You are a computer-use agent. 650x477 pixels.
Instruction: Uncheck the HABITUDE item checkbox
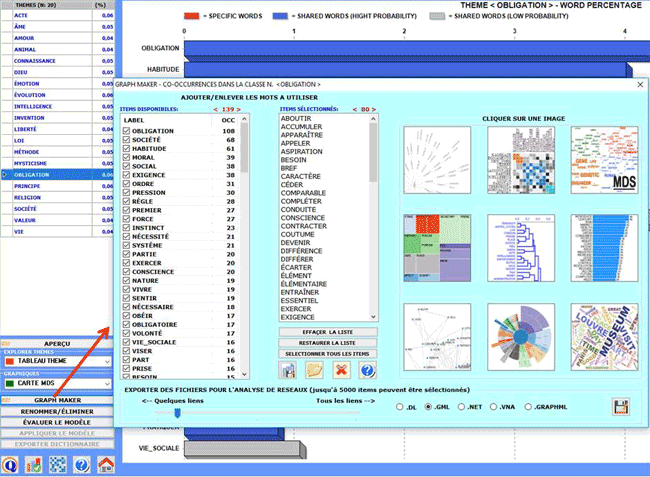coord(126,148)
